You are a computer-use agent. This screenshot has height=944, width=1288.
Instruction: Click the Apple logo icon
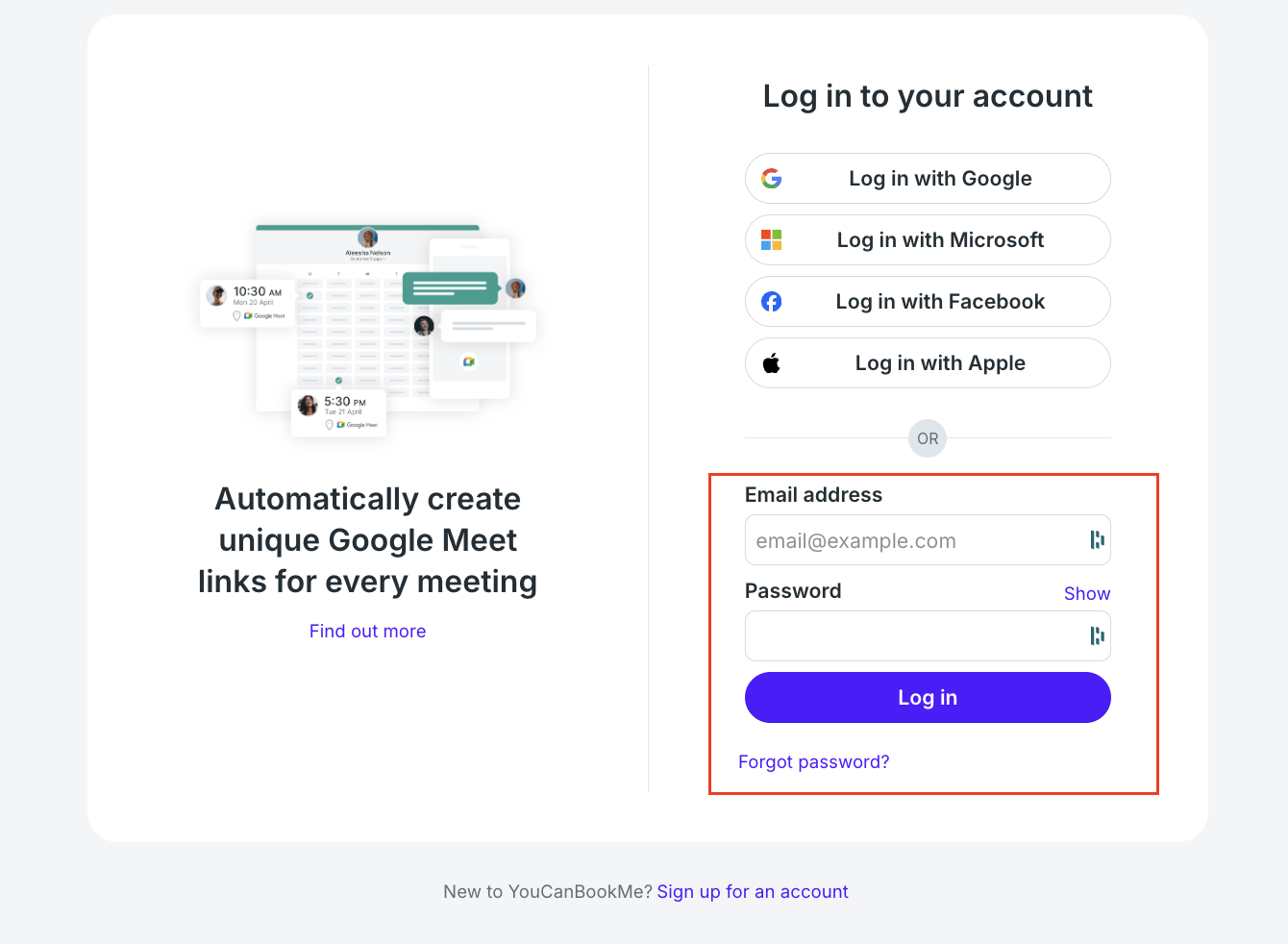click(x=771, y=363)
